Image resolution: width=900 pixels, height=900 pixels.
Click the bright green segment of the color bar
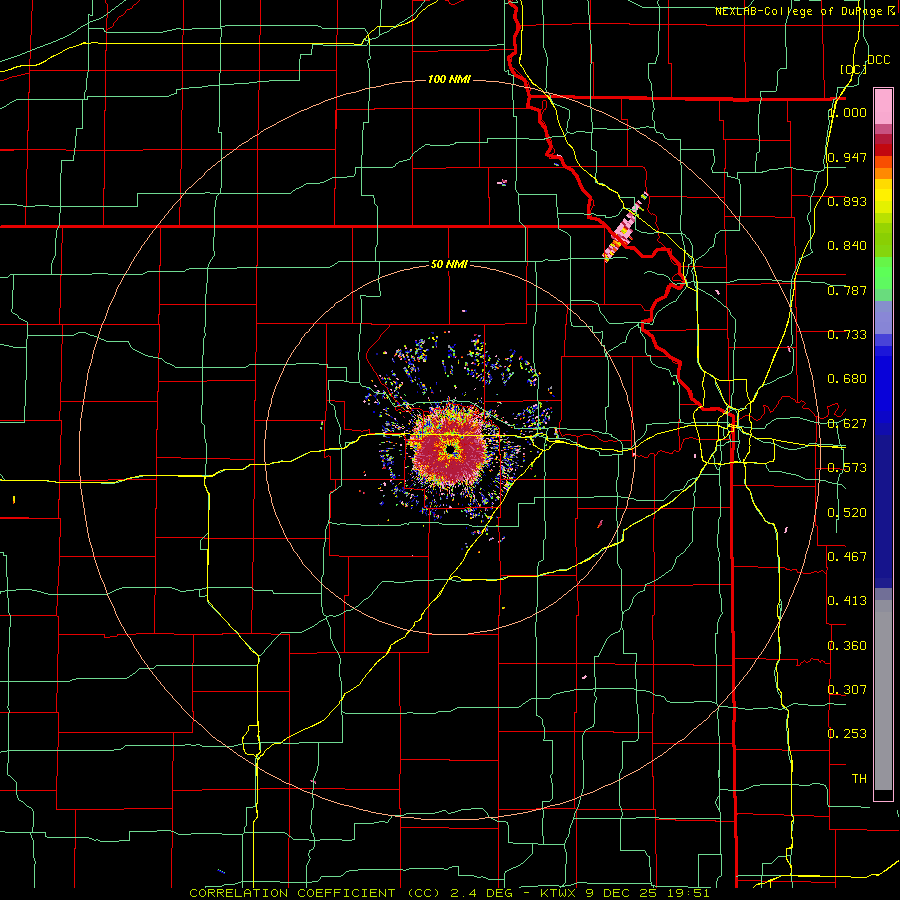coord(883,273)
